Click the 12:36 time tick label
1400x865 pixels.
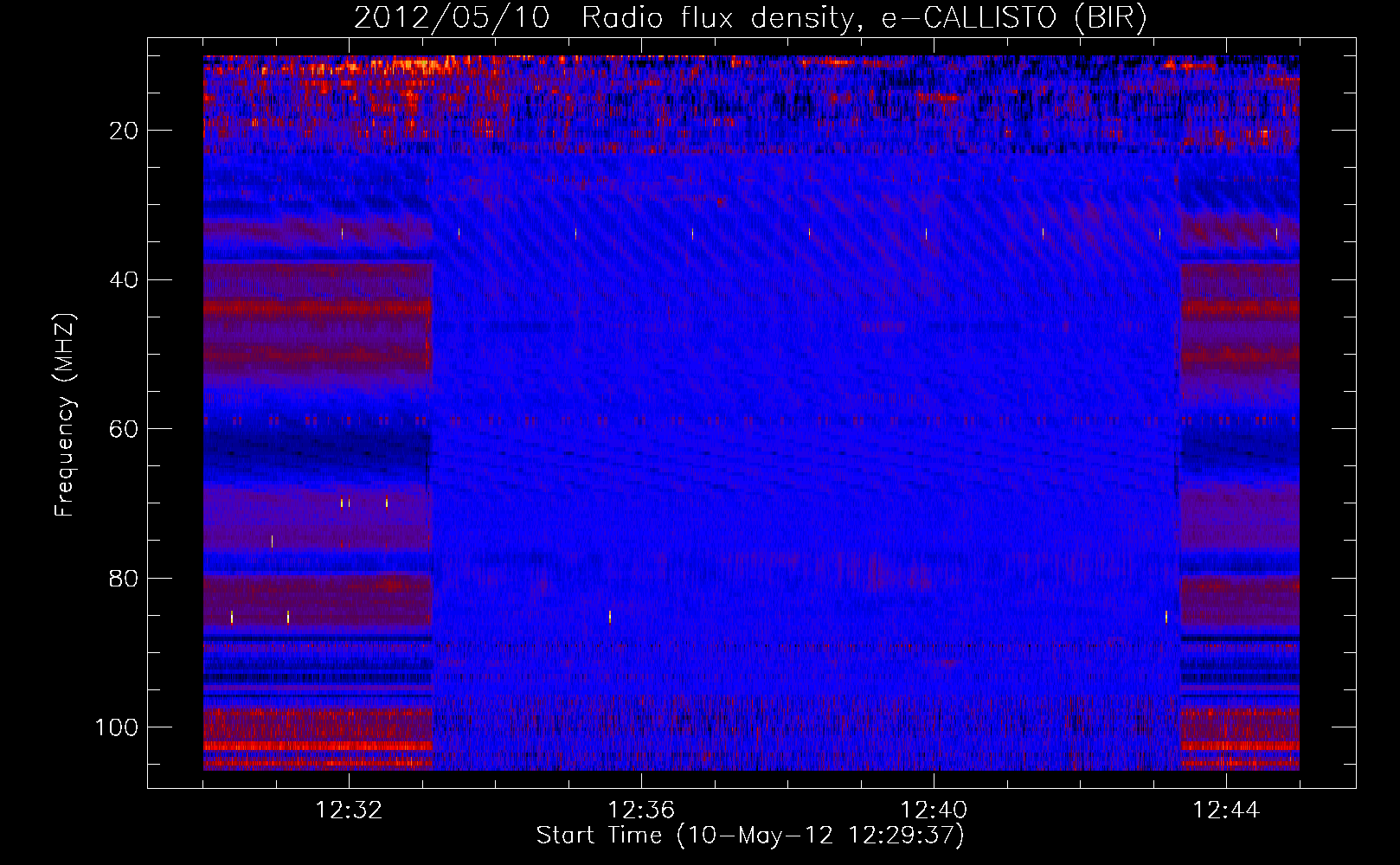coord(641,811)
